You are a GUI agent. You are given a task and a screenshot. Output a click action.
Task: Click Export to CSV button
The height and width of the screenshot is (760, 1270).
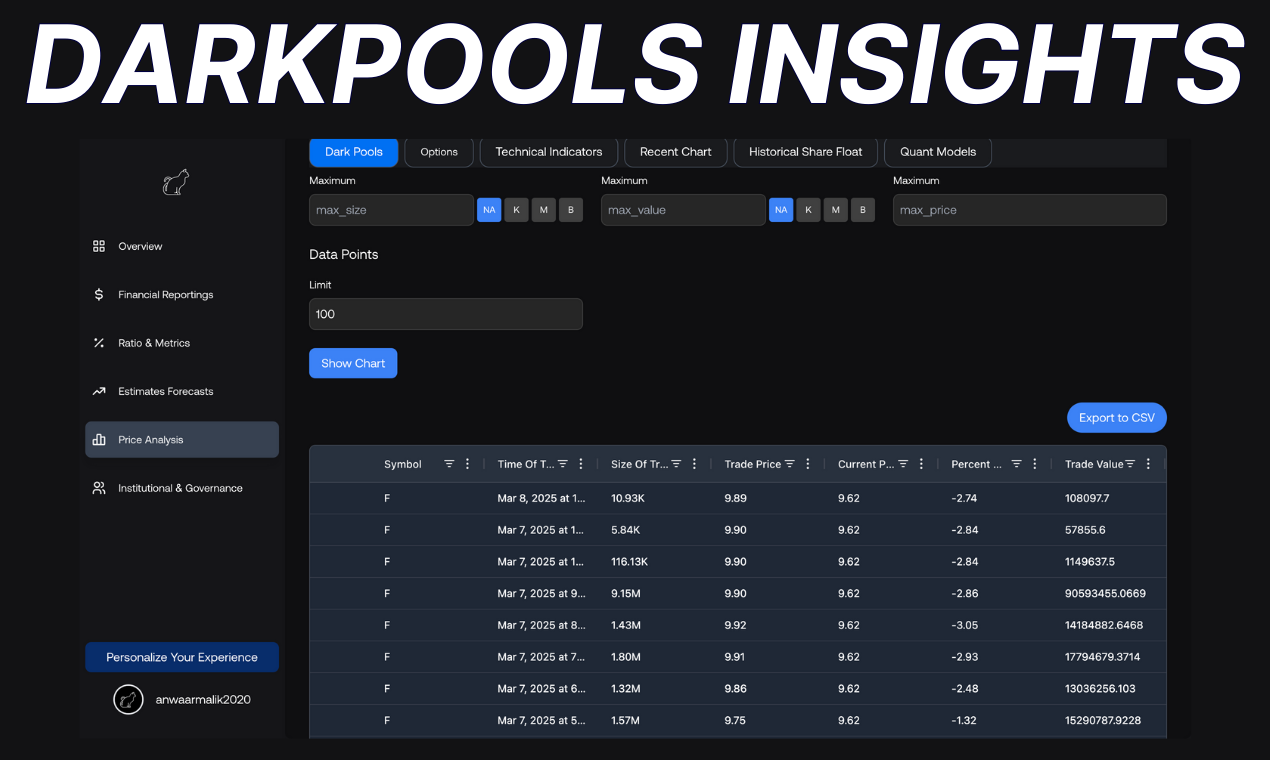(1117, 418)
